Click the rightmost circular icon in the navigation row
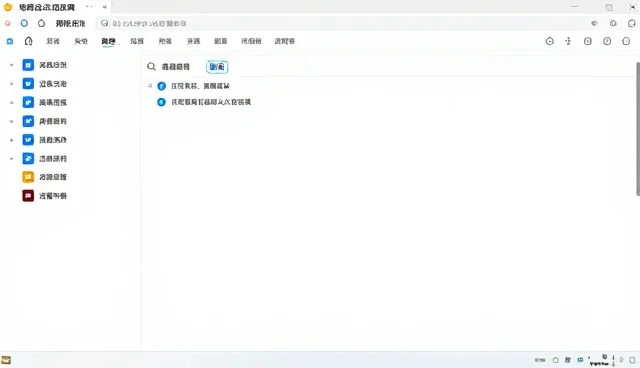 (x=626, y=41)
